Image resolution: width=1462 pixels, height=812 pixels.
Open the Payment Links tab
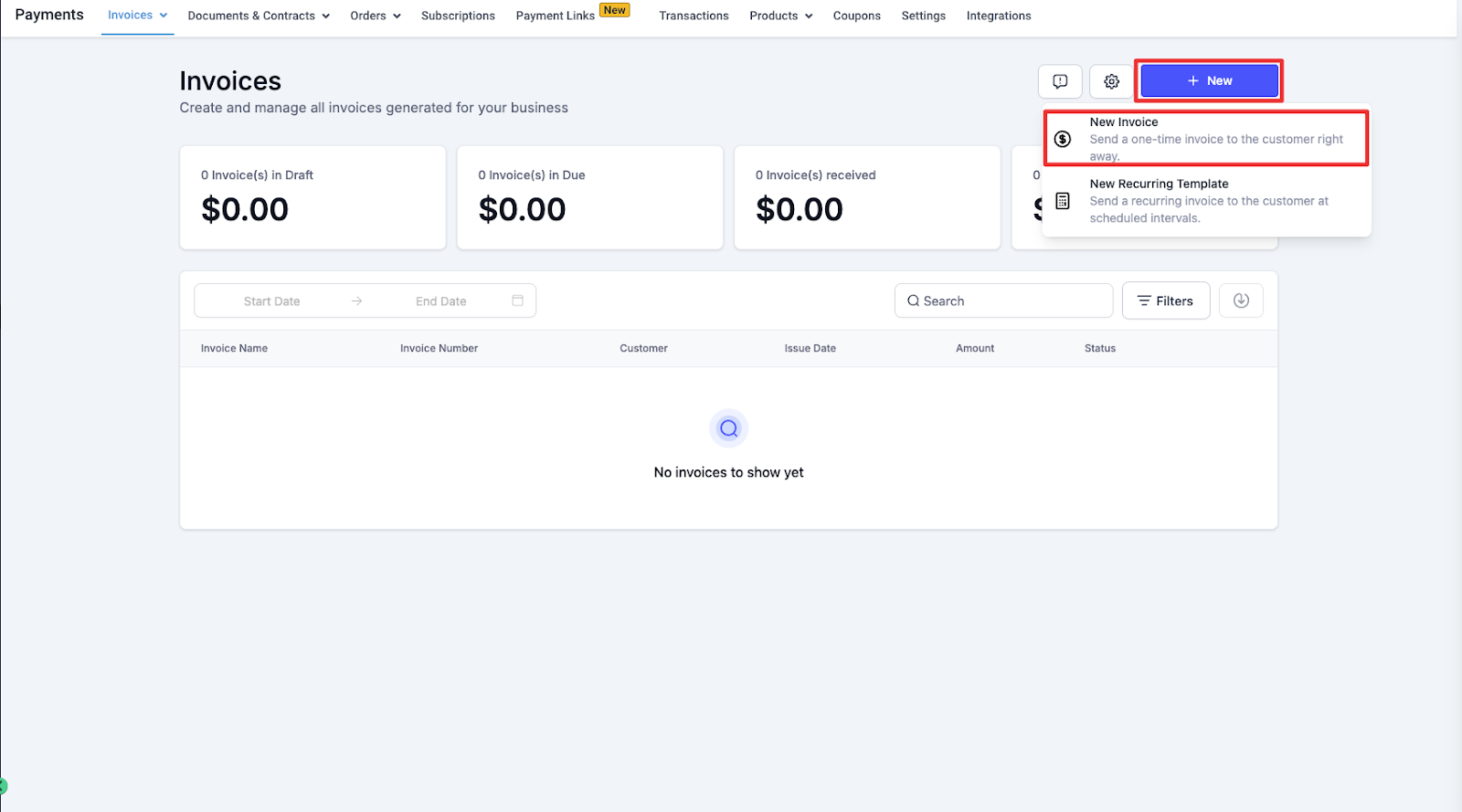[555, 16]
